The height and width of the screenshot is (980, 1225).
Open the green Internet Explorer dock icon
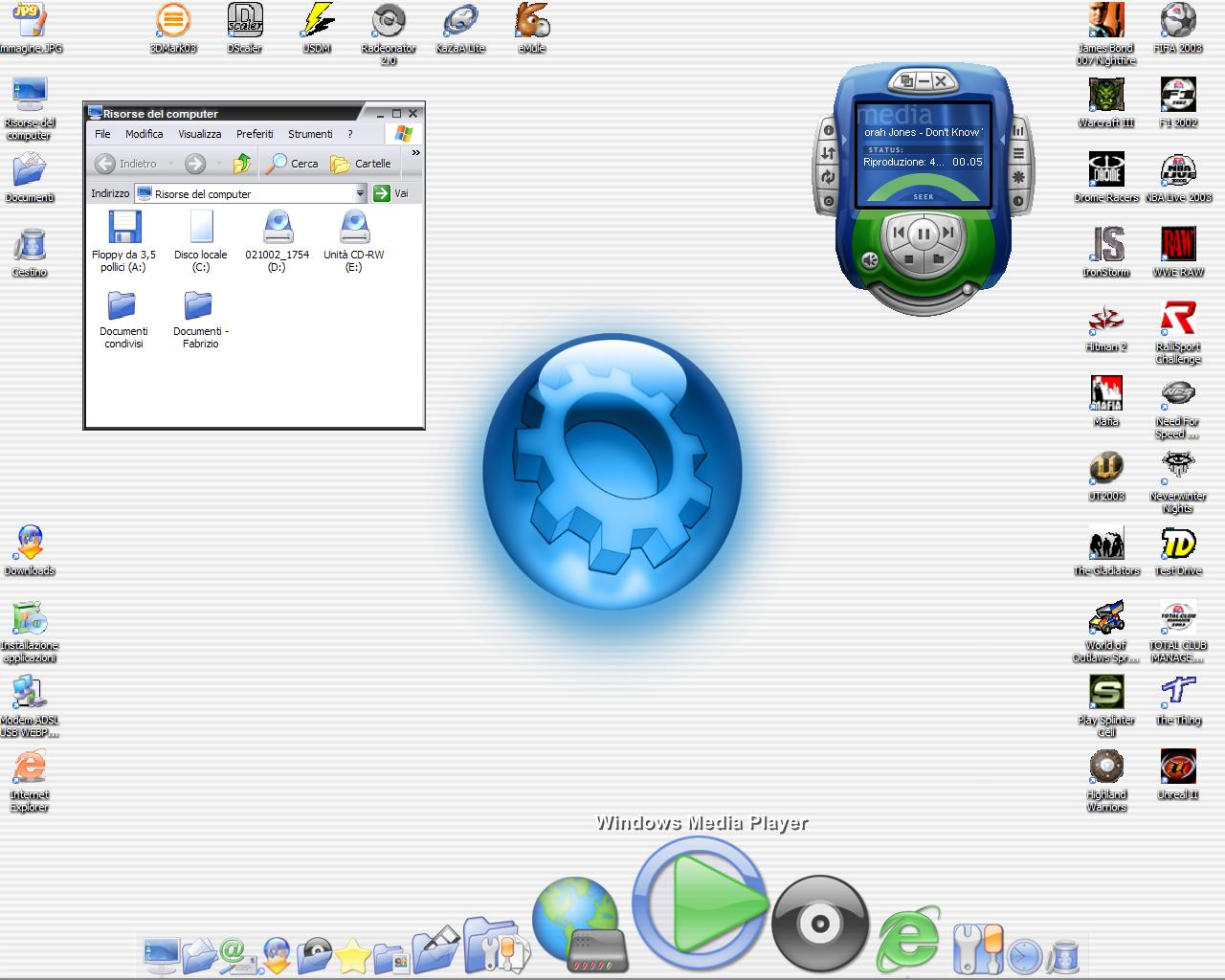(x=908, y=939)
